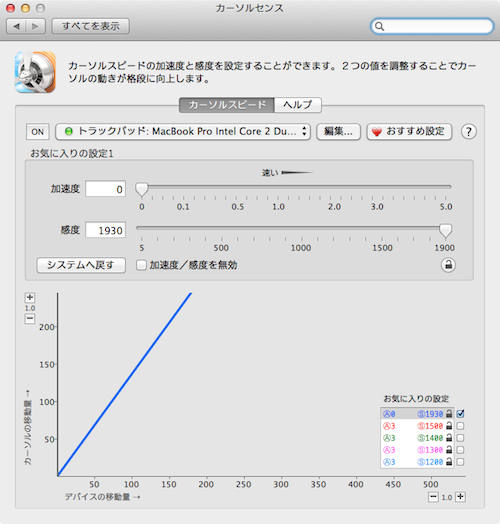Open the トラックパッド device dropdown
Viewport: 500px width, 524px height.
click(183, 131)
